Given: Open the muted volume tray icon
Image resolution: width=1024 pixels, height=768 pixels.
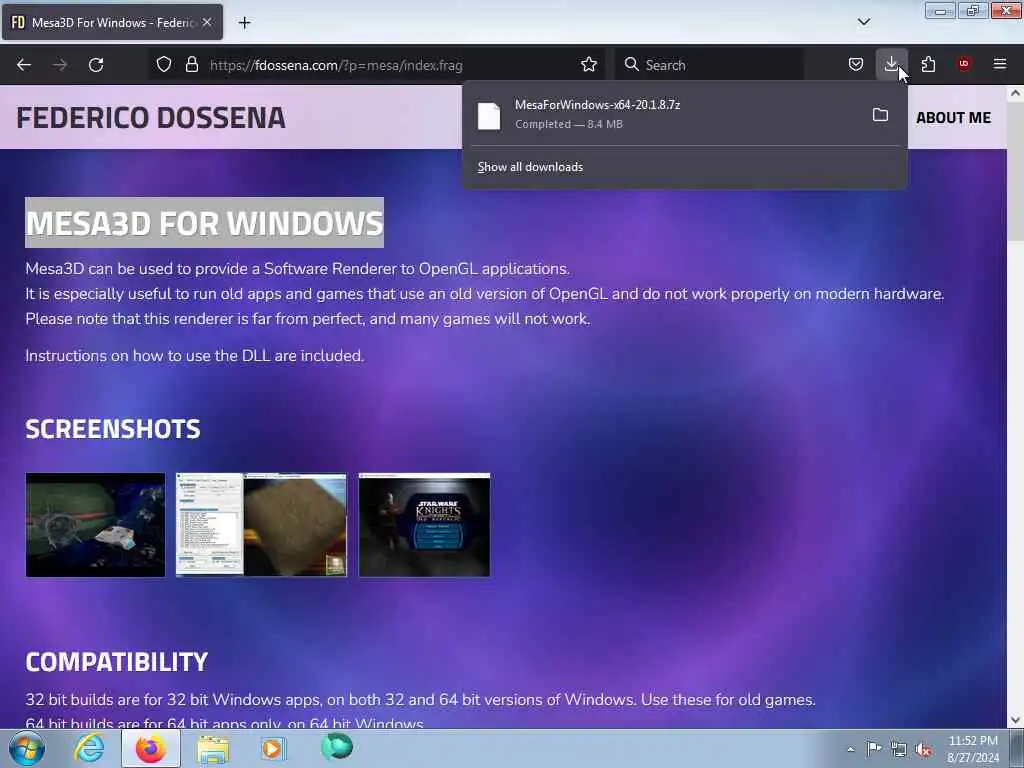Looking at the screenshot, I should click(x=923, y=750).
